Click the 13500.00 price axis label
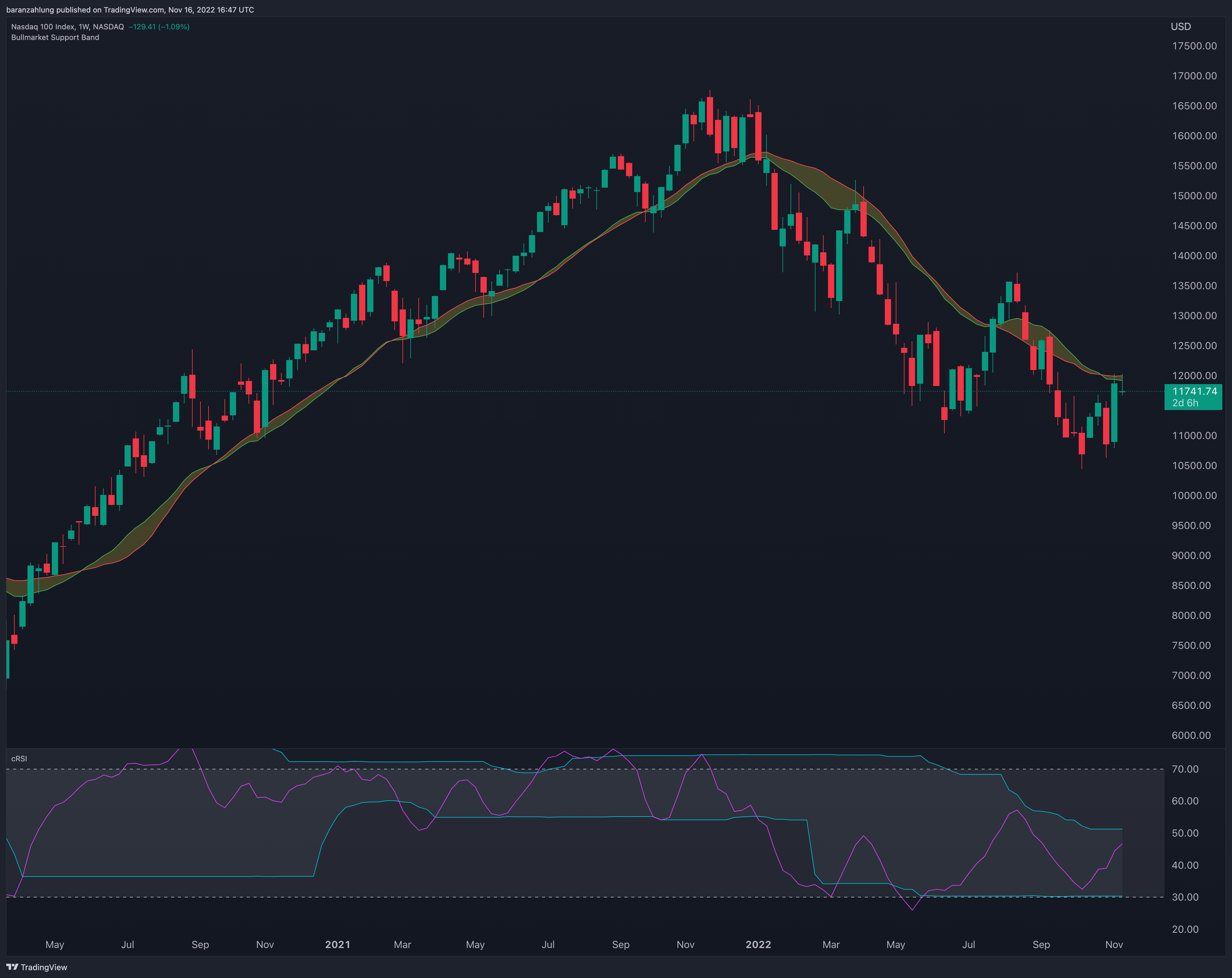The width and height of the screenshot is (1232, 978). [x=1194, y=286]
